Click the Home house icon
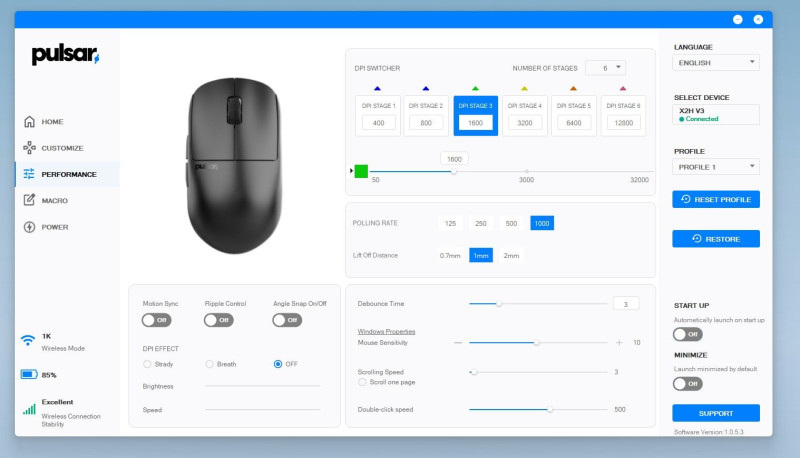 30,121
